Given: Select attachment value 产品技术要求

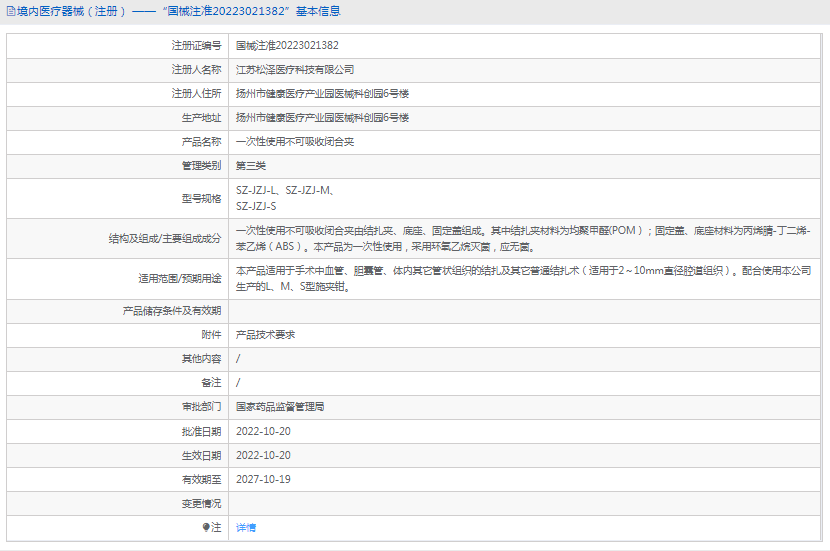Looking at the screenshot, I should (x=265, y=335).
